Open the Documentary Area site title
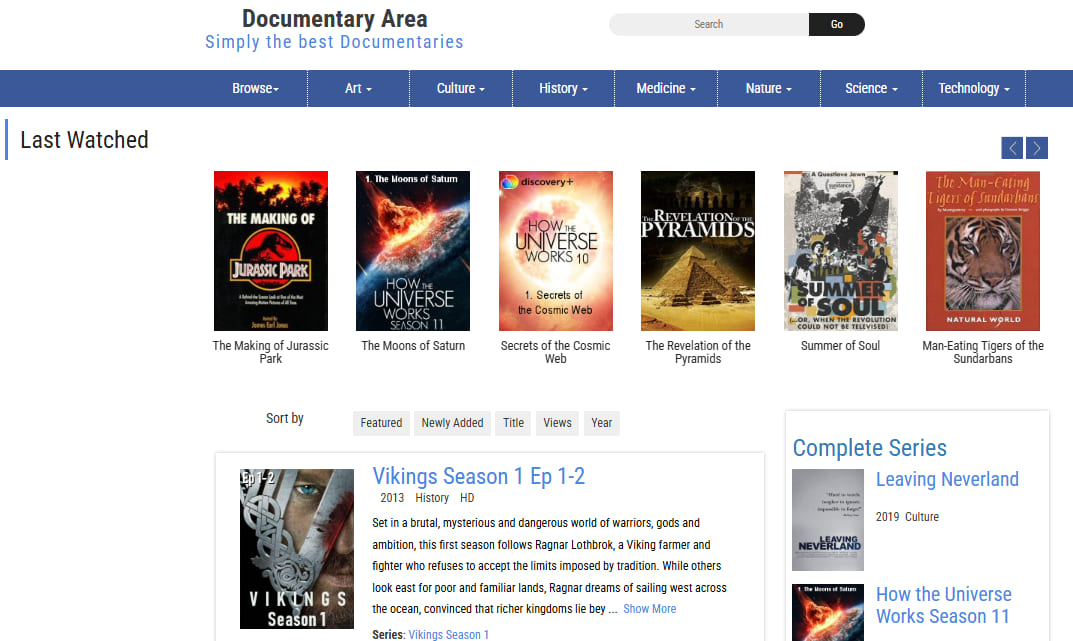 click(x=335, y=18)
